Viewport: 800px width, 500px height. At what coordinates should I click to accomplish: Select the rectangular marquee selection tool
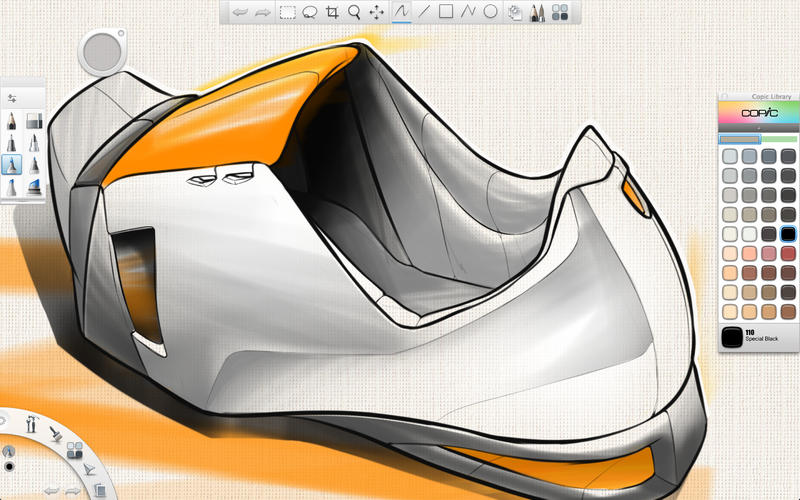(287, 12)
